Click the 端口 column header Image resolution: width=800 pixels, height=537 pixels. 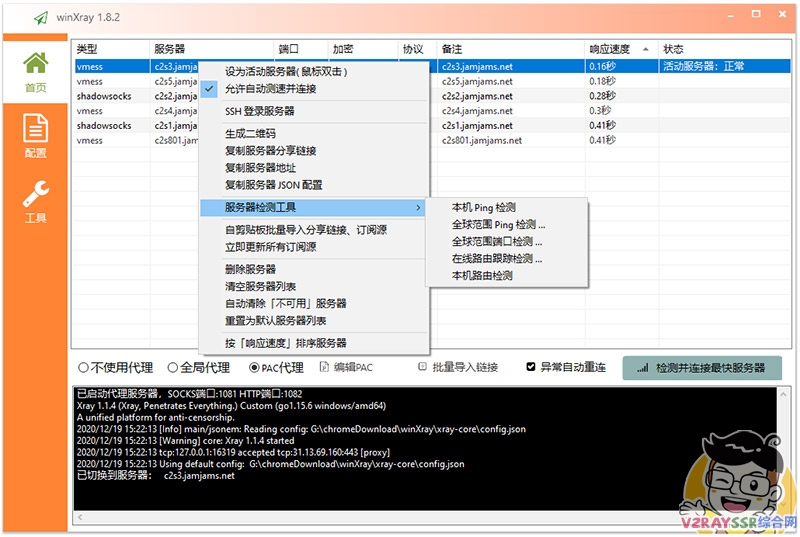(x=301, y=49)
